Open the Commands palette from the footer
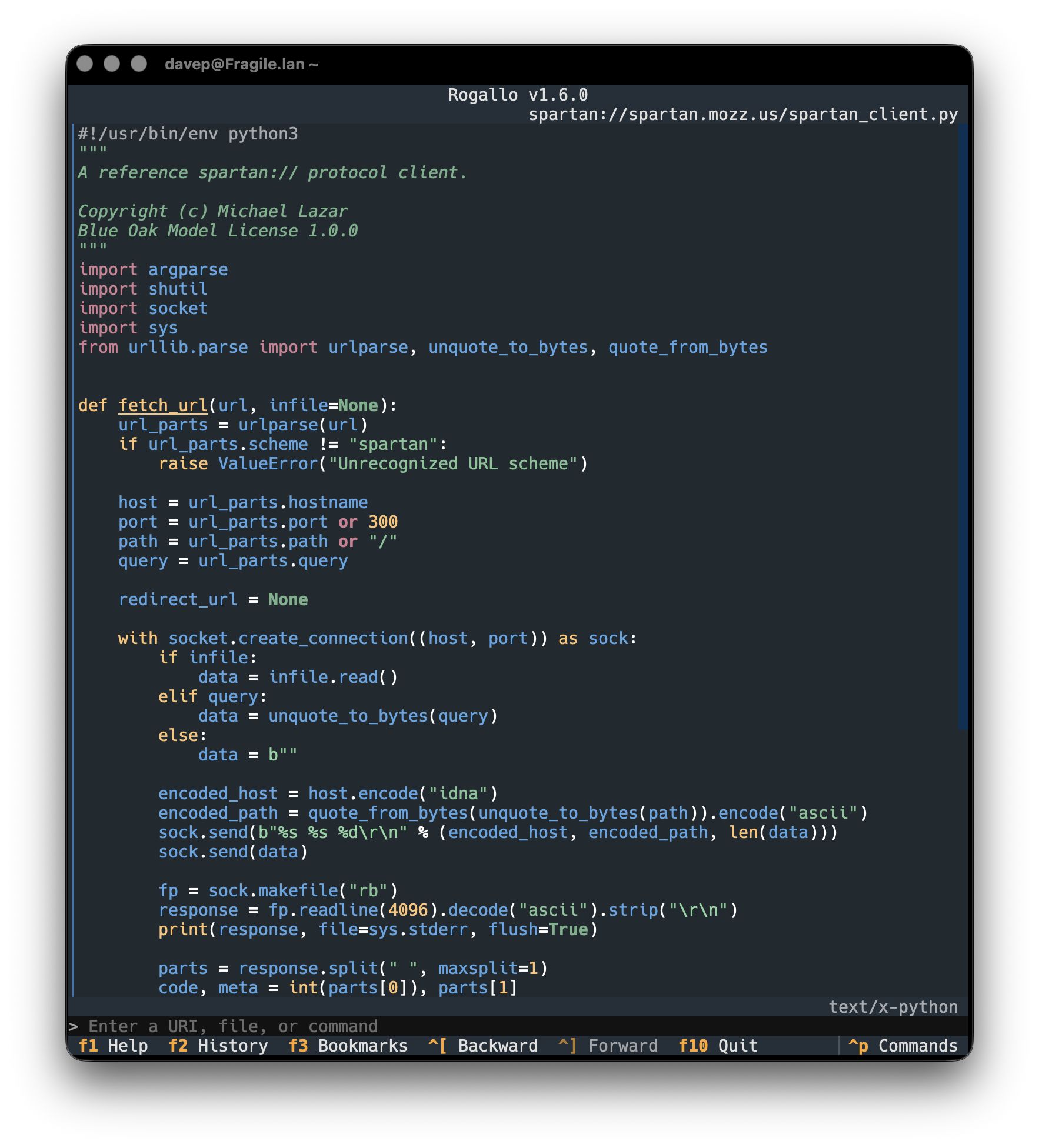Viewport: 1039px width, 1148px height. [903, 1046]
